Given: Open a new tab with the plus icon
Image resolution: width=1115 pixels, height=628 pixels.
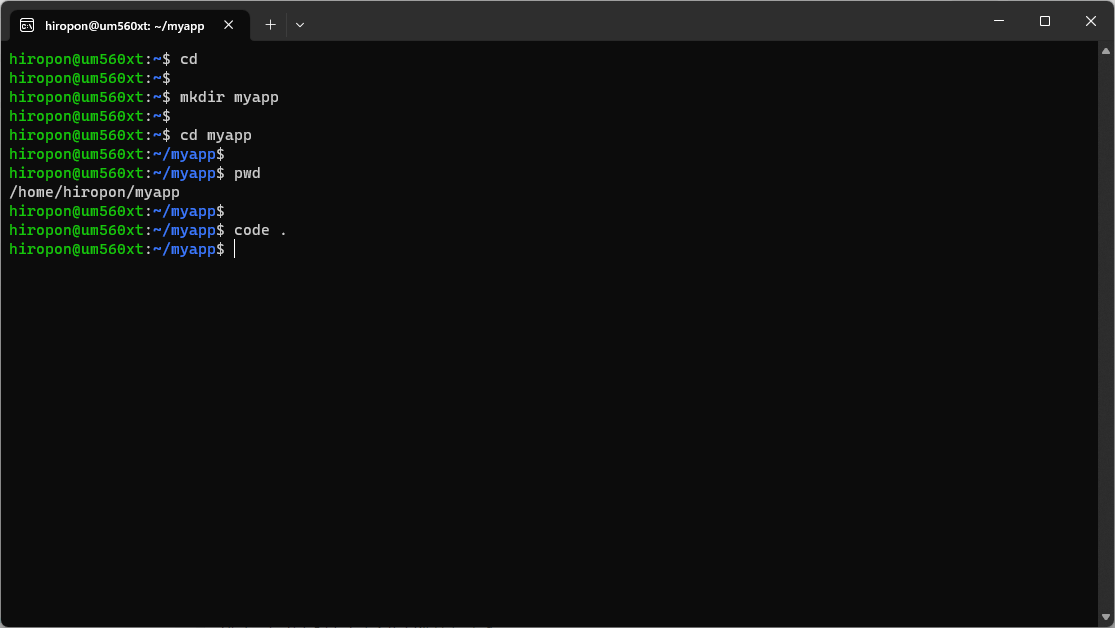Looking at the screenshot, I should coord(270,24).
